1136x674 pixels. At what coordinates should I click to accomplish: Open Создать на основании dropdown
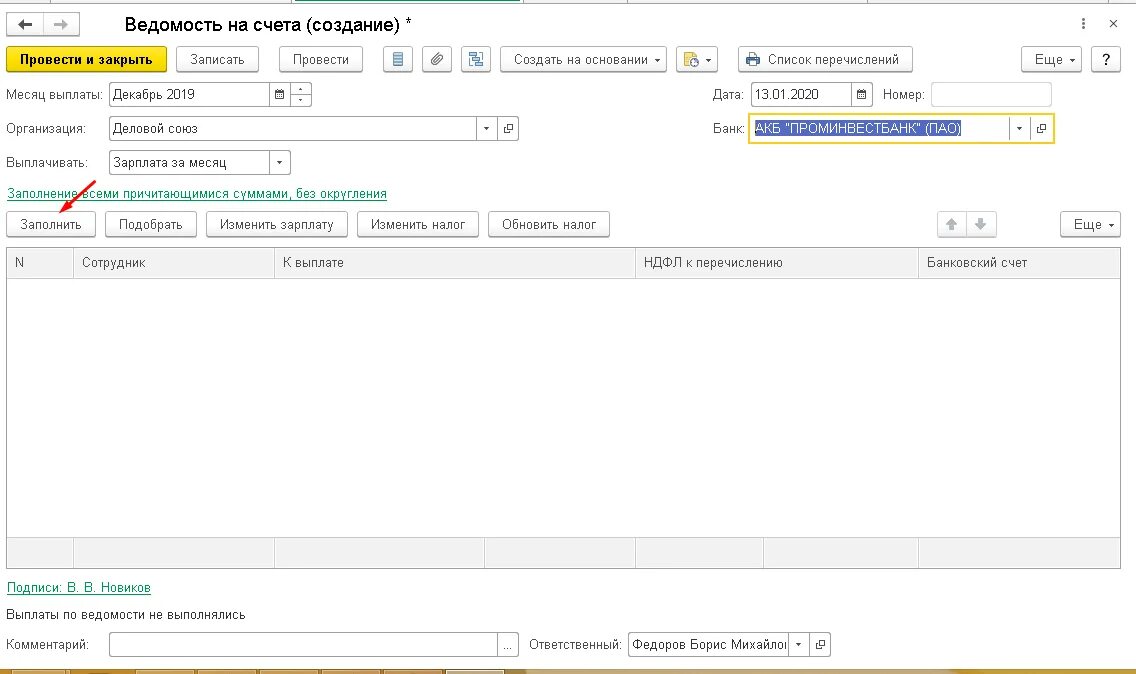pyautogui.click(x=583, y=59)
